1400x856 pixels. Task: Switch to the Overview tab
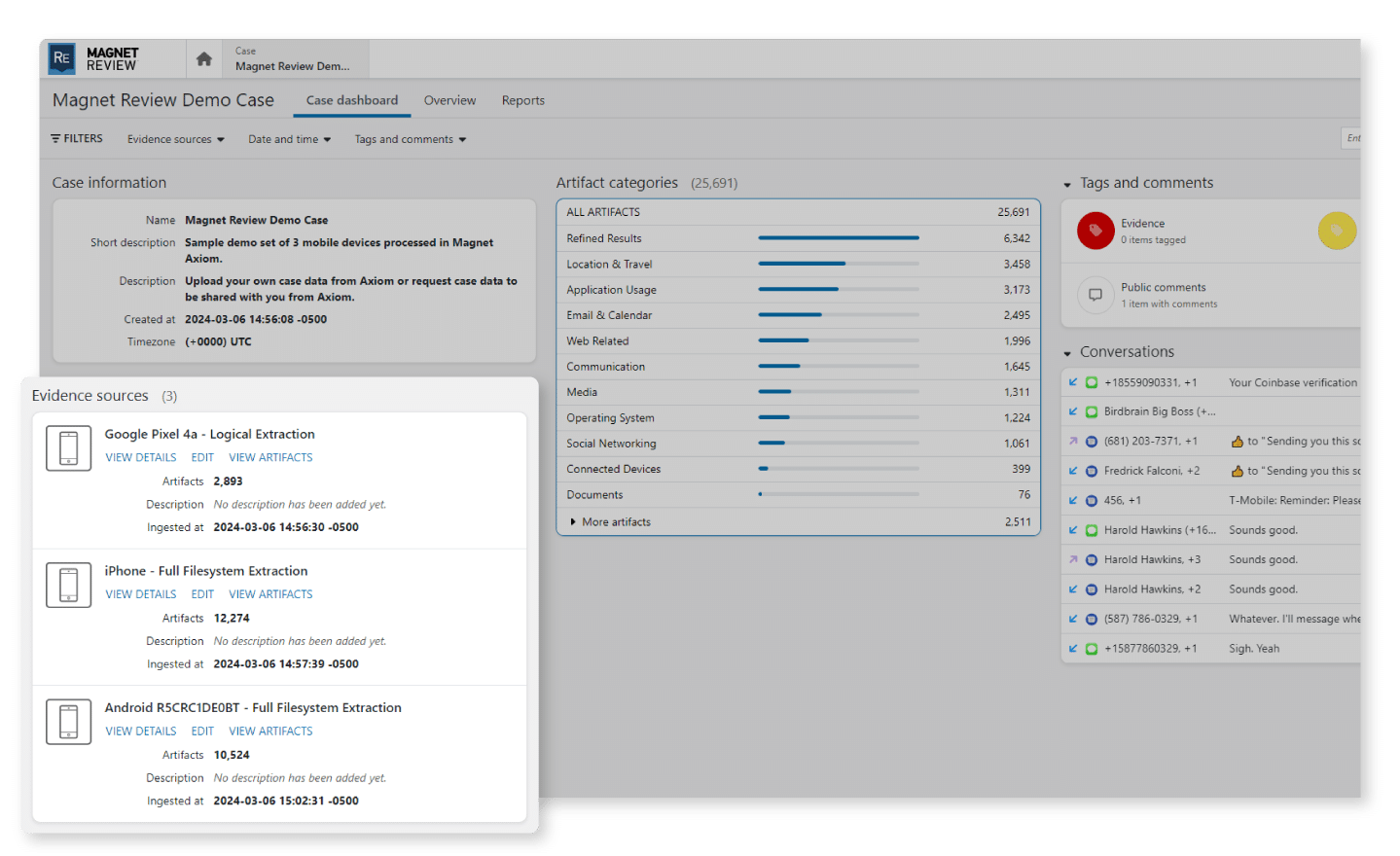449,99
